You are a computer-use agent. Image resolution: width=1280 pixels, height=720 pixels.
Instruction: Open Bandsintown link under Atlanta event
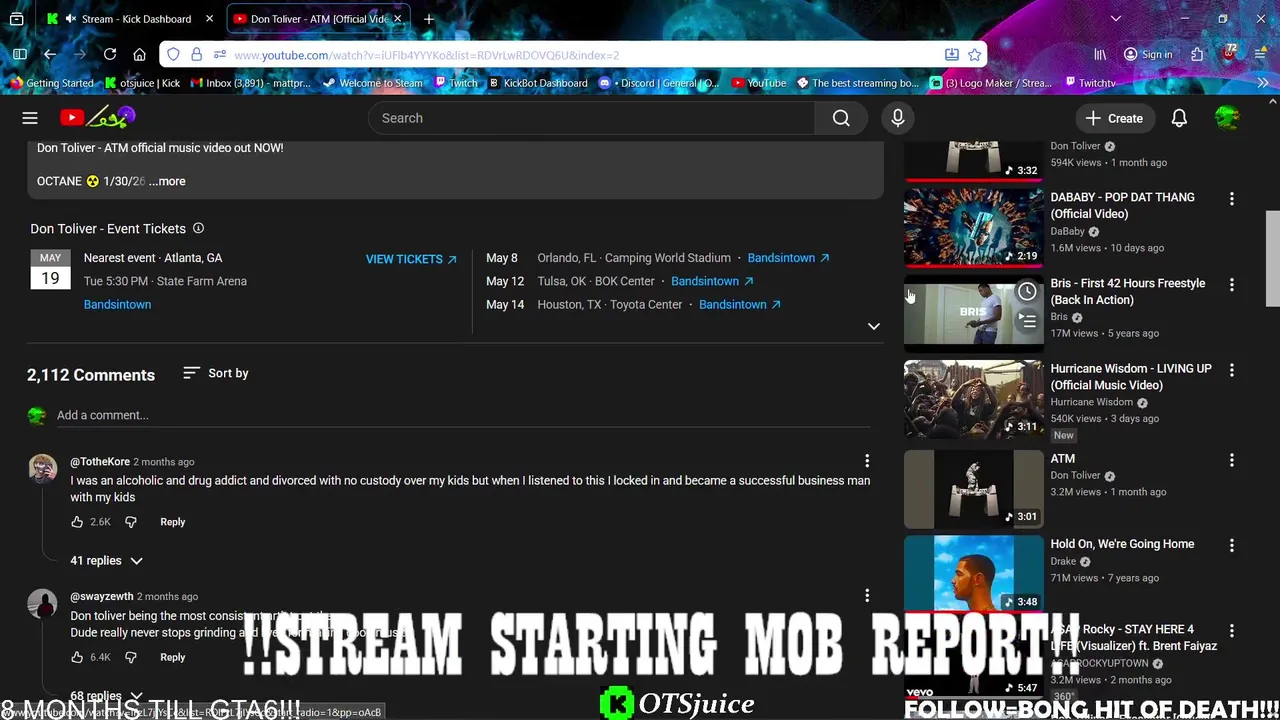[x=117, y=304]
